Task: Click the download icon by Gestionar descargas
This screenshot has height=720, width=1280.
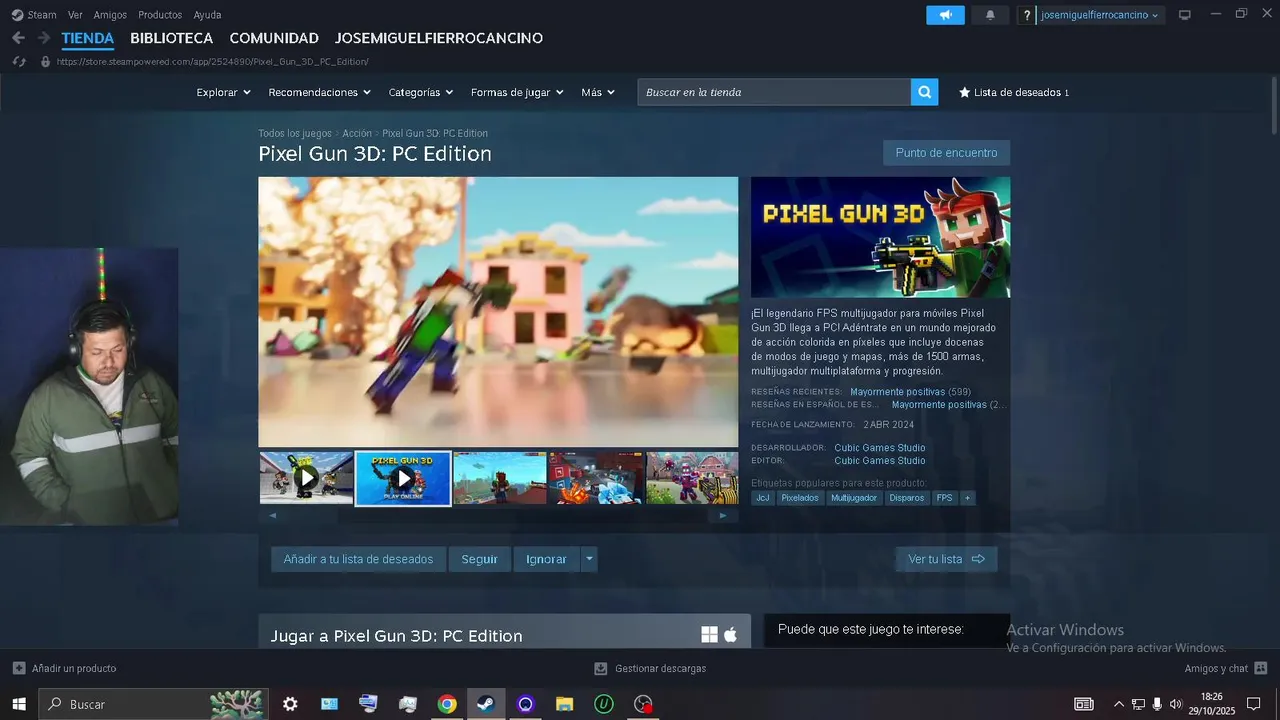Action: click(x=601, y=668)
